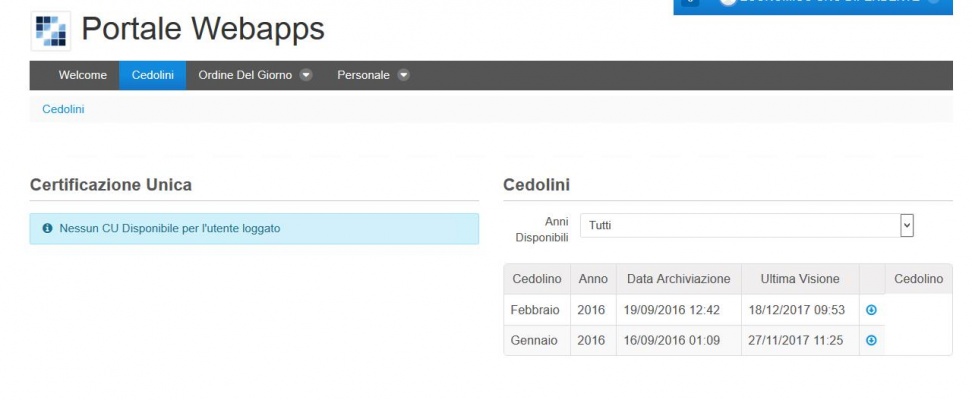Screen dimensions: 972x400
Task: Click small square icon in blue user bar
Action: [x=691, y=4]
